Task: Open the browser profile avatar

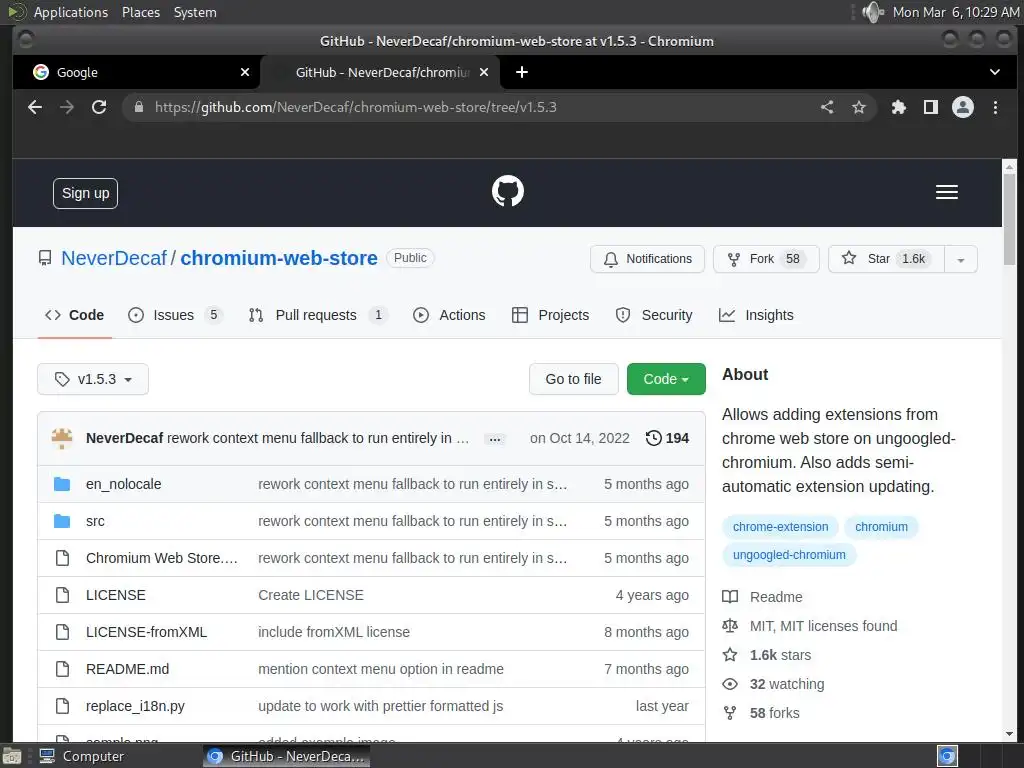Action: [963, 107]
